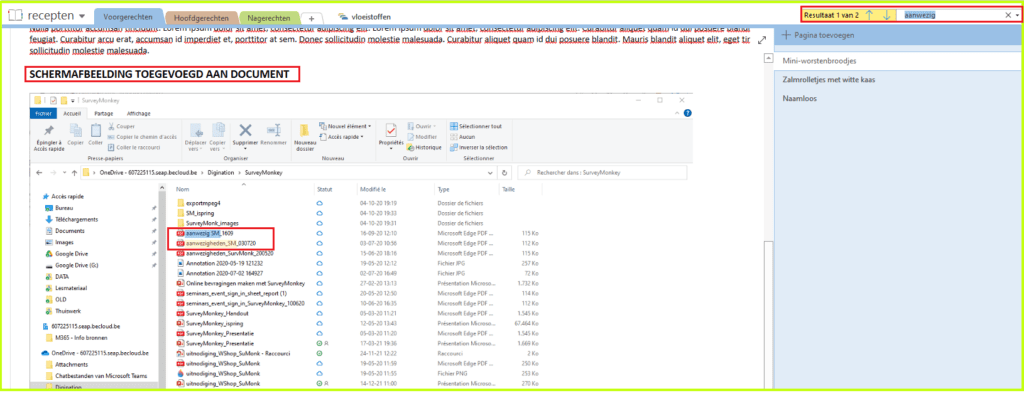Click the Épingler à Accès rapide pin icon
1024x393 pixels.
(48, 130)
